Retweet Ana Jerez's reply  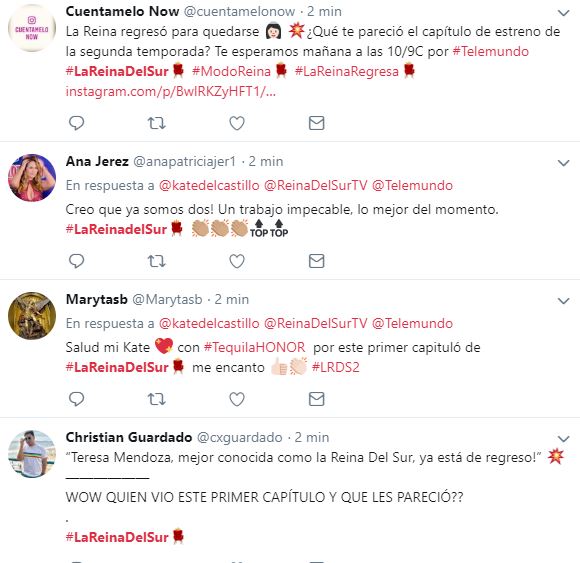pyautogui.click(x=156, y=261)
